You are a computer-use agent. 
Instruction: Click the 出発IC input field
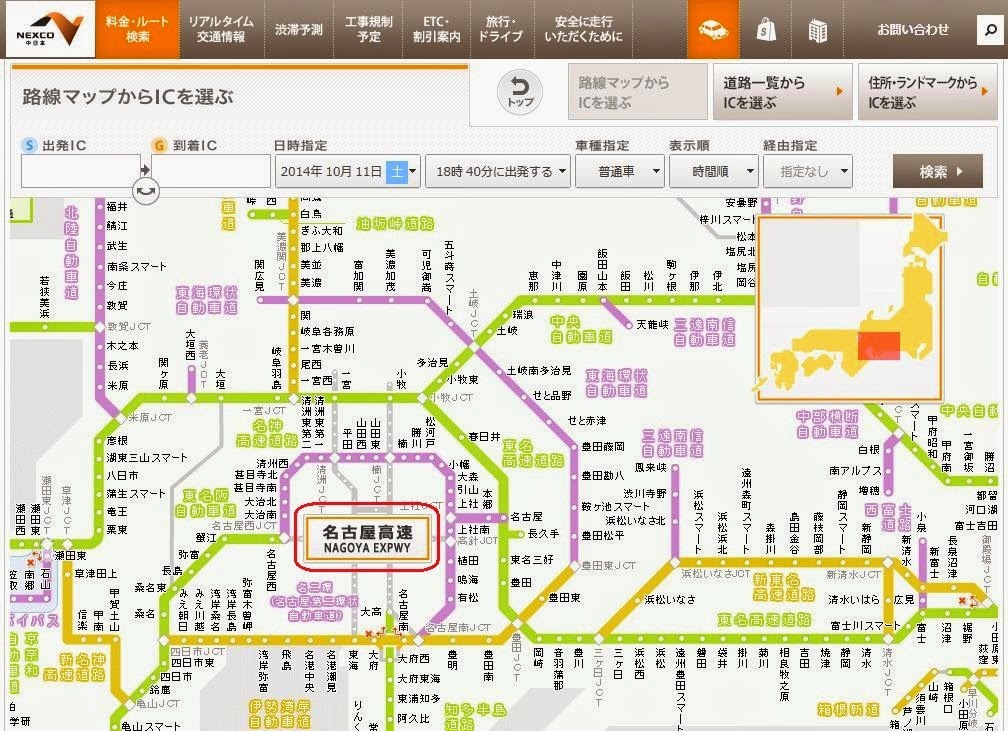(x=81, y=171)
